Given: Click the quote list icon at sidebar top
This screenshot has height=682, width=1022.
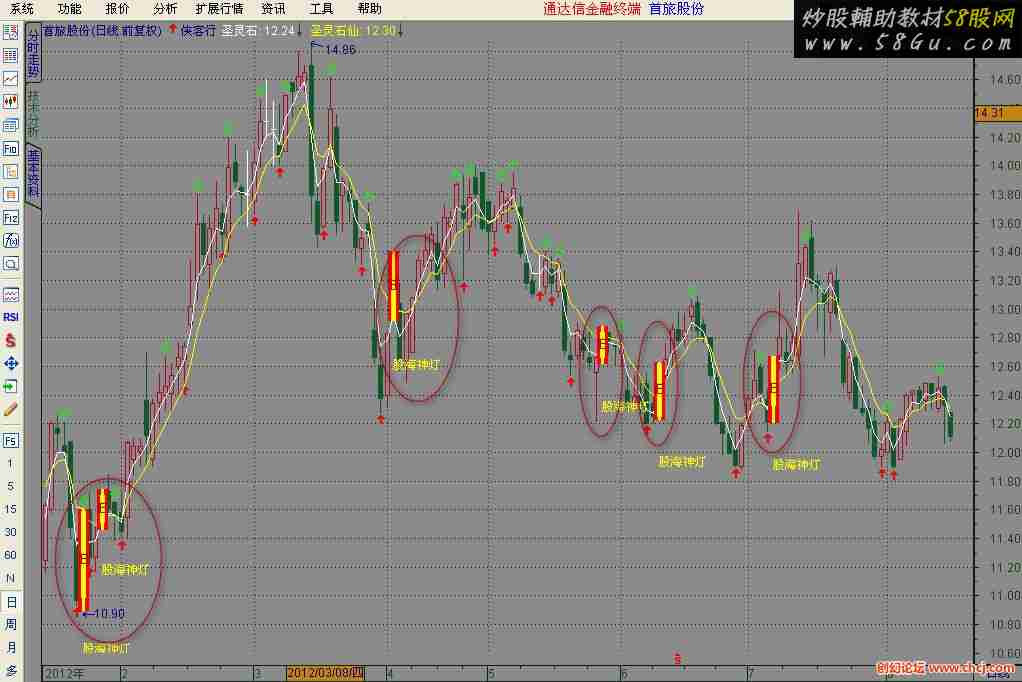Looking at the screenshot, I should [10, 32].
